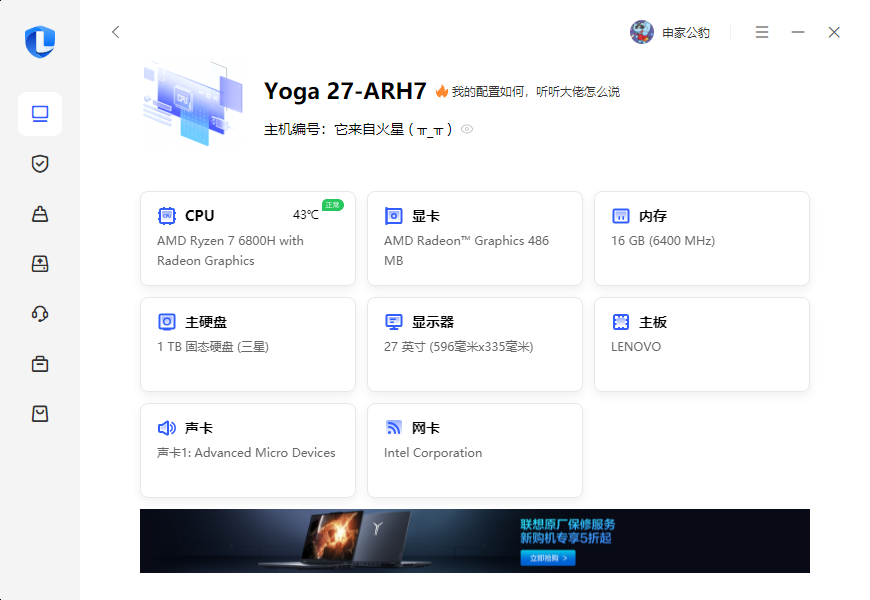Click the LENOVO motherboard text
The image size is (870, 600).
[x=636, y=346]
